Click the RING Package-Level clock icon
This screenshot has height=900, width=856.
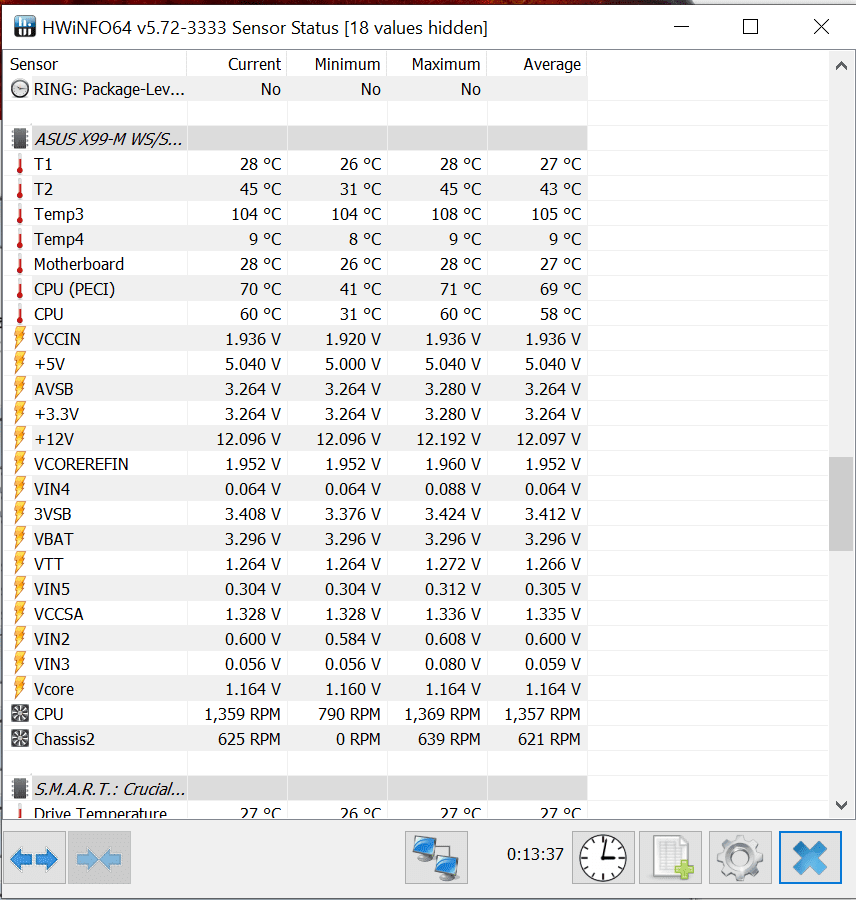[x=20, y=89]
